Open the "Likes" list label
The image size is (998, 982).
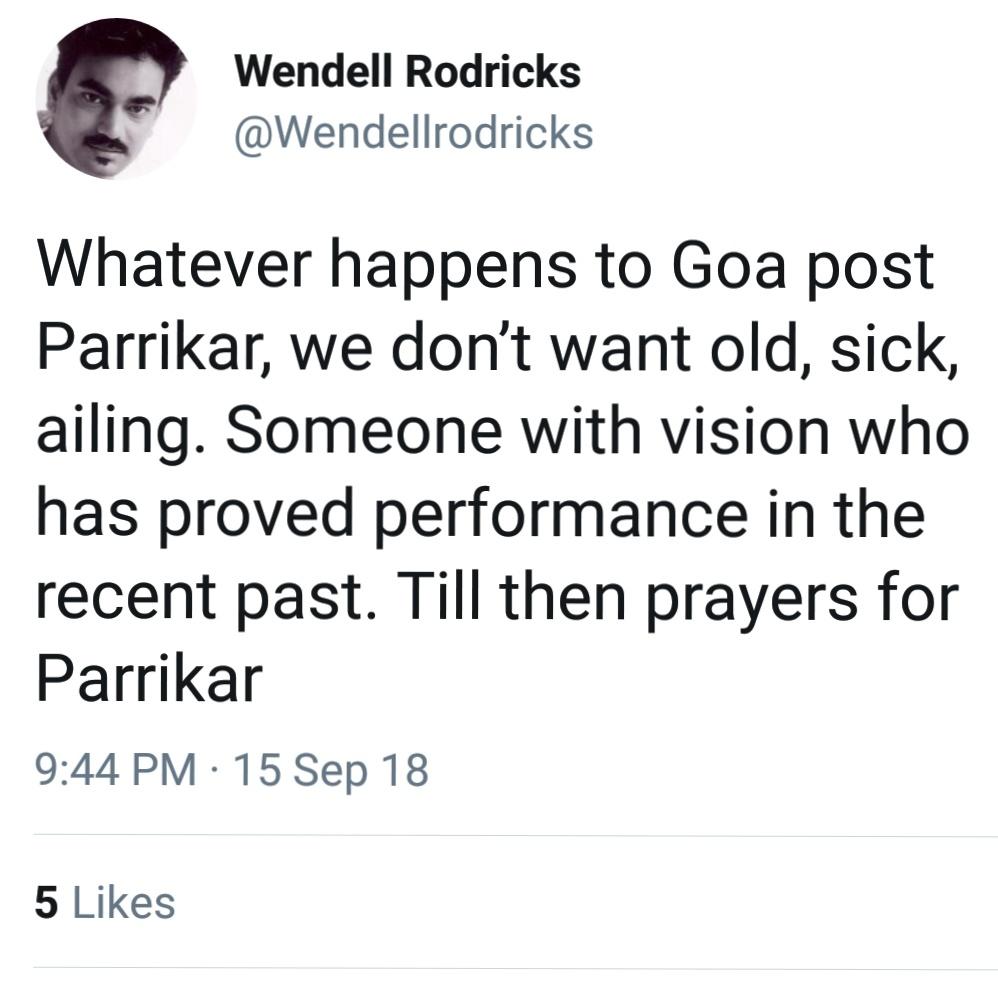(124, 903)
